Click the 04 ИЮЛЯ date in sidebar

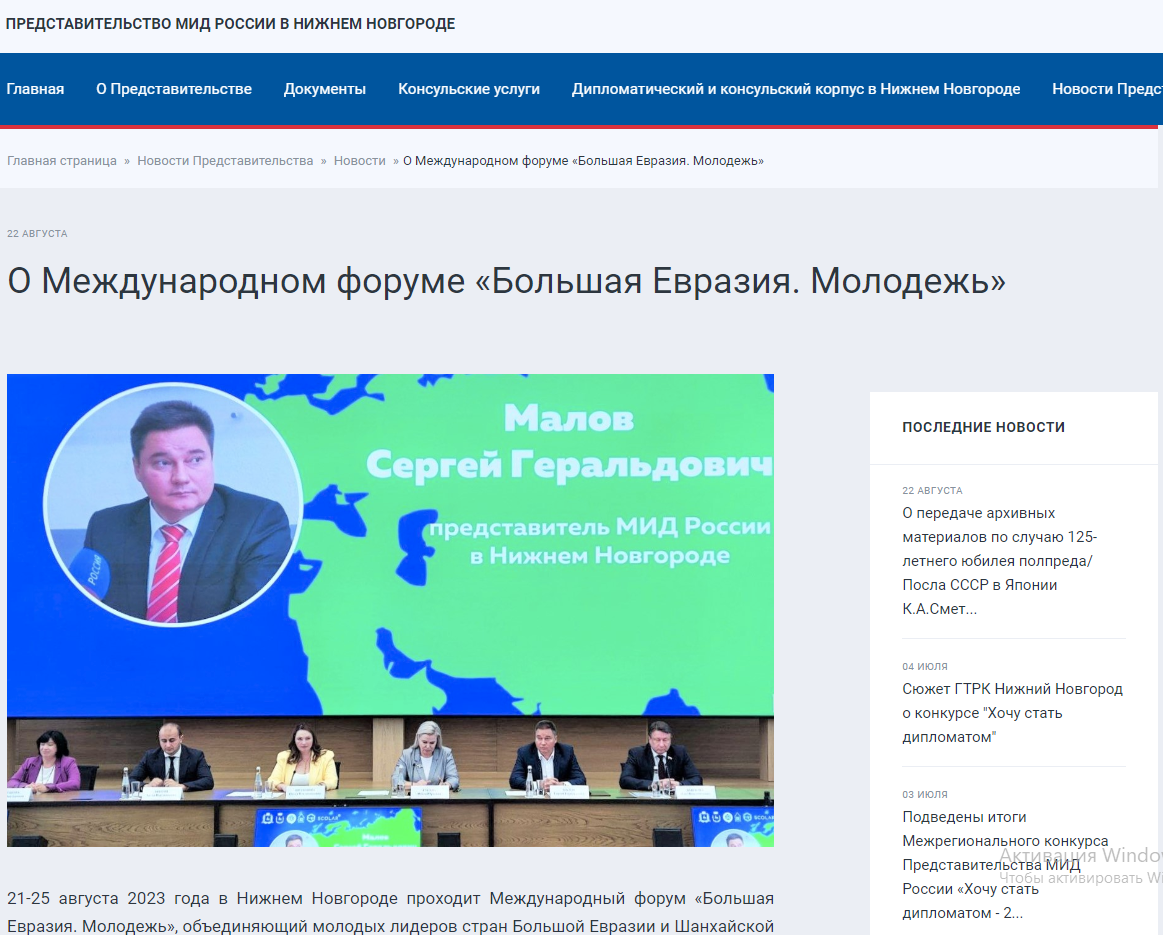click(x=925, y=667)
